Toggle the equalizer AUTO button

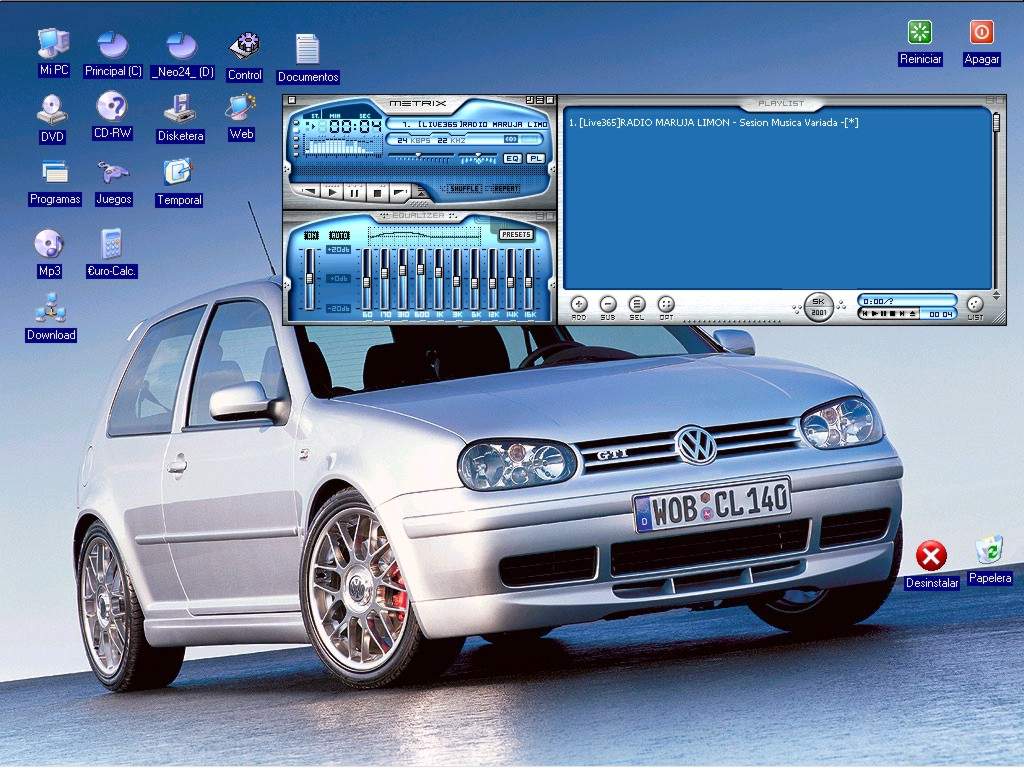point(339,235)
